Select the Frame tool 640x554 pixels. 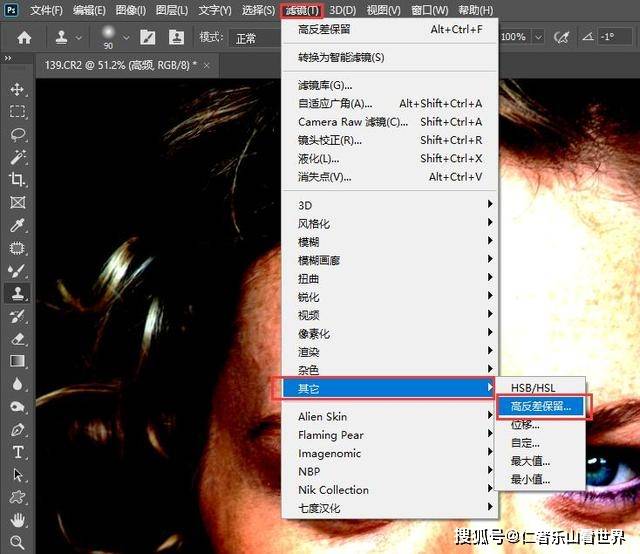[17, 202]
